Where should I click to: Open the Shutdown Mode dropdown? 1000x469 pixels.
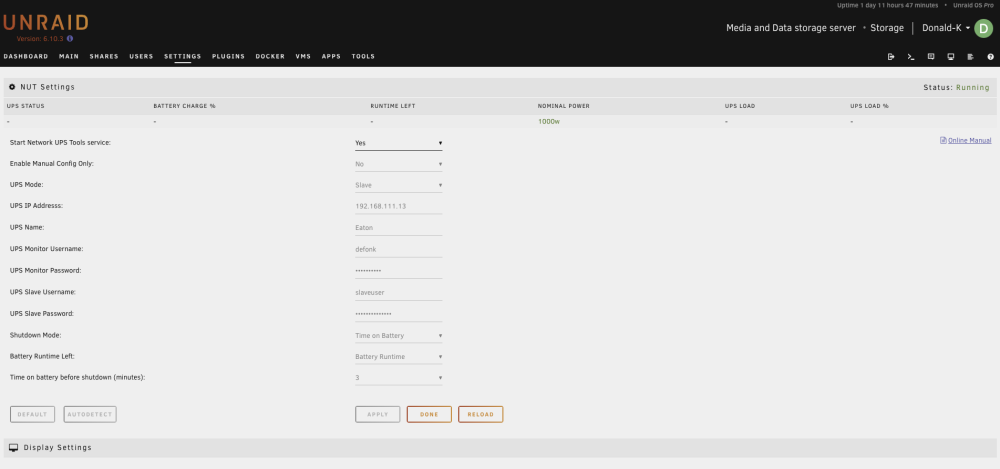(399, 336)
